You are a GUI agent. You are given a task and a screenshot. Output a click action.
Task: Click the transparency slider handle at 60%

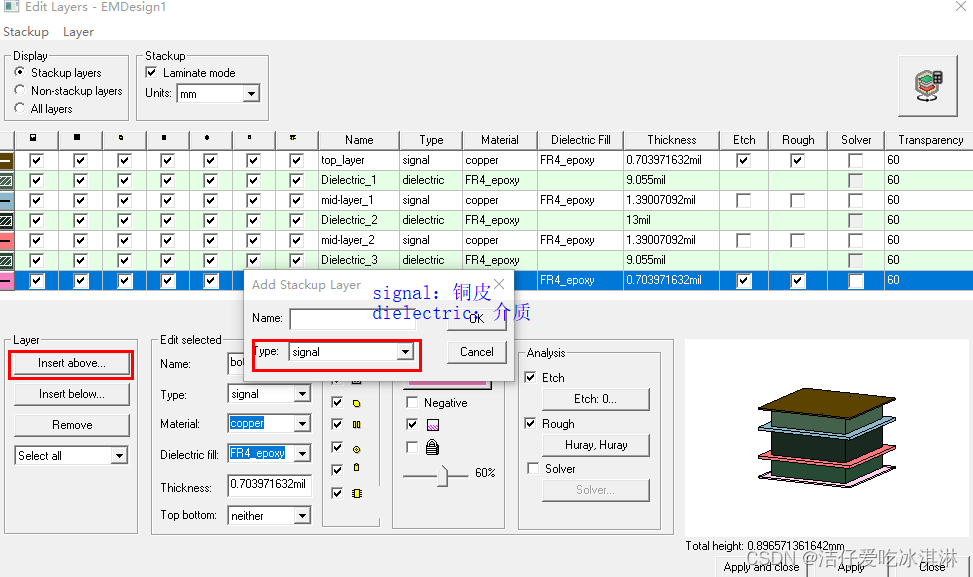point(442,476)
